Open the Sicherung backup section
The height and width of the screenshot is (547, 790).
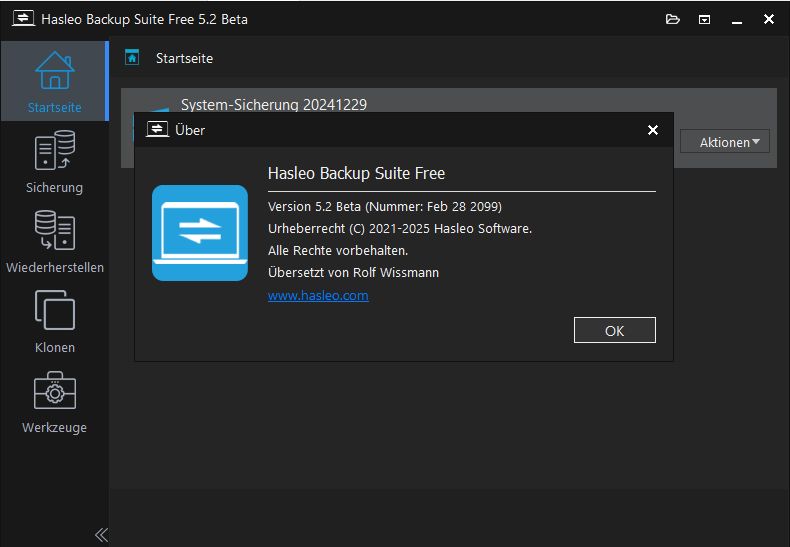click(54, 162)
